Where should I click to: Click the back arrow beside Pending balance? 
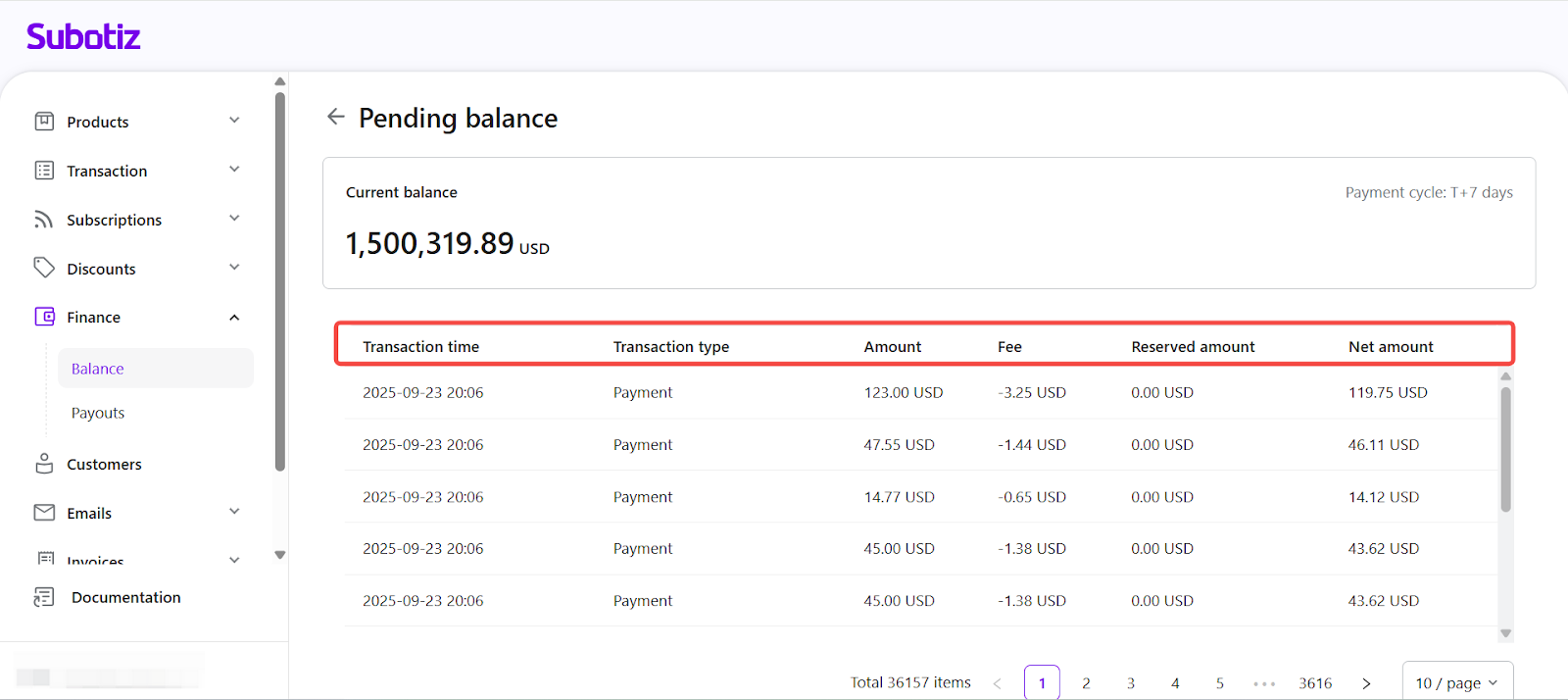[336, 117]
